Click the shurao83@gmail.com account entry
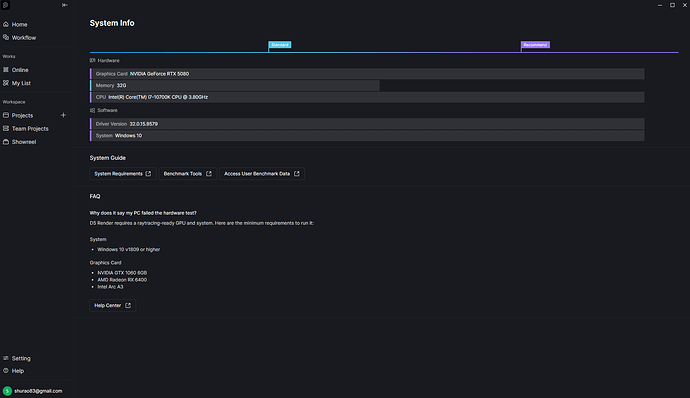This screenshot has width=690, height=398. pyautogui.click(x=38, y=391)
